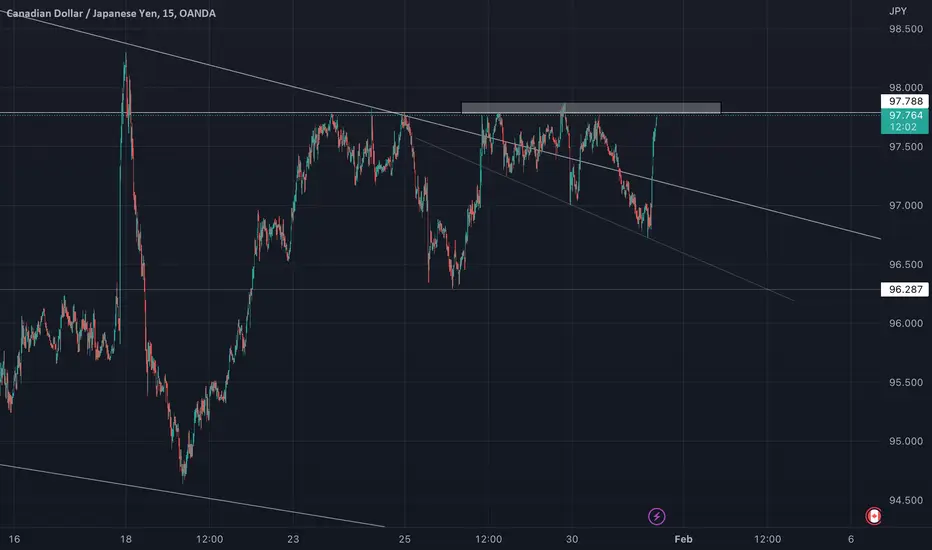Click the Feb label on time axis

click(683, 539)
